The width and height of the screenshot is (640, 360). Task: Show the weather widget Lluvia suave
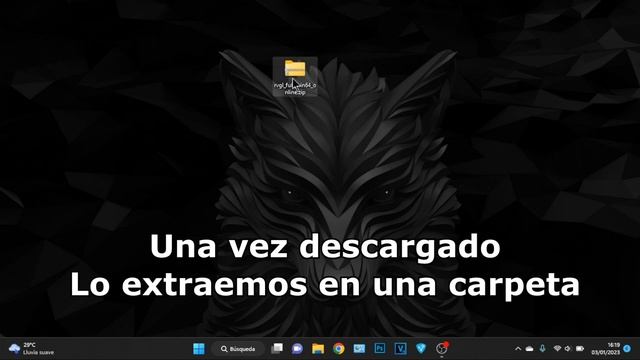(32, 349)
